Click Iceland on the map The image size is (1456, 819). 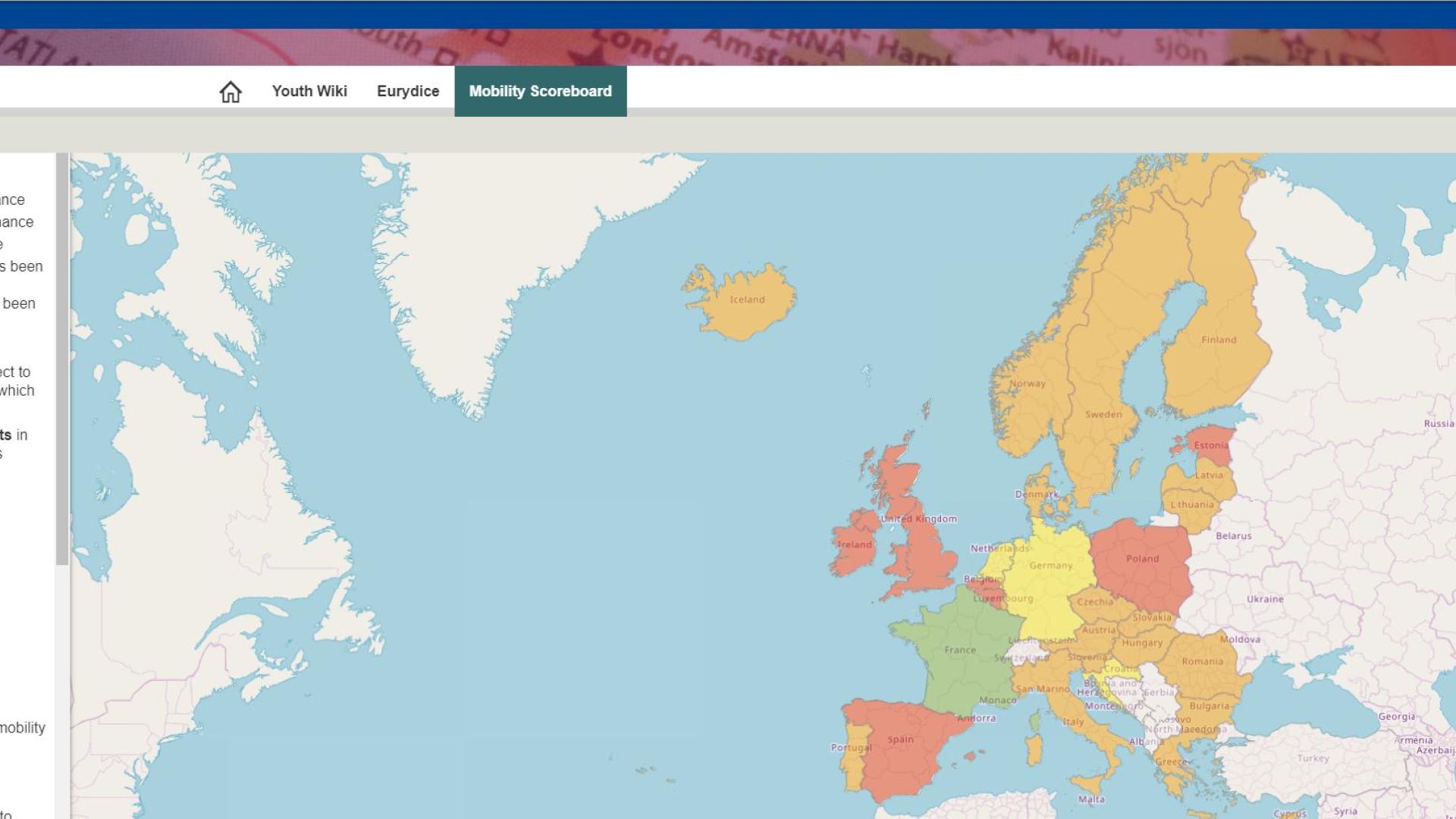click(746, 303)
